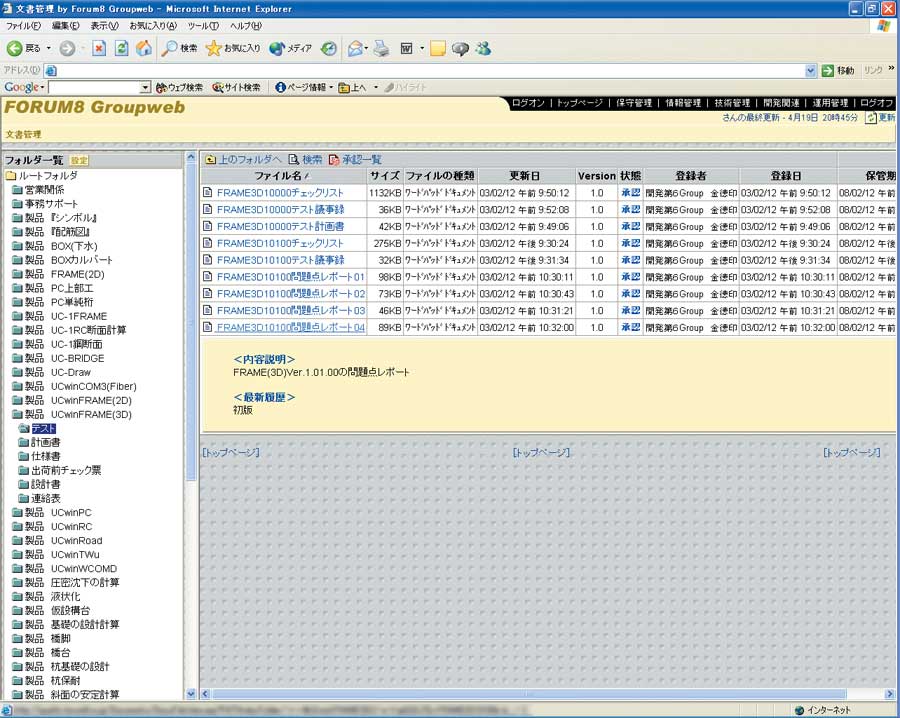Image resolution: width=900 pixels, height=718 pixels.
Task: Click the IE Back arrow button
Action: coord(24,49)
